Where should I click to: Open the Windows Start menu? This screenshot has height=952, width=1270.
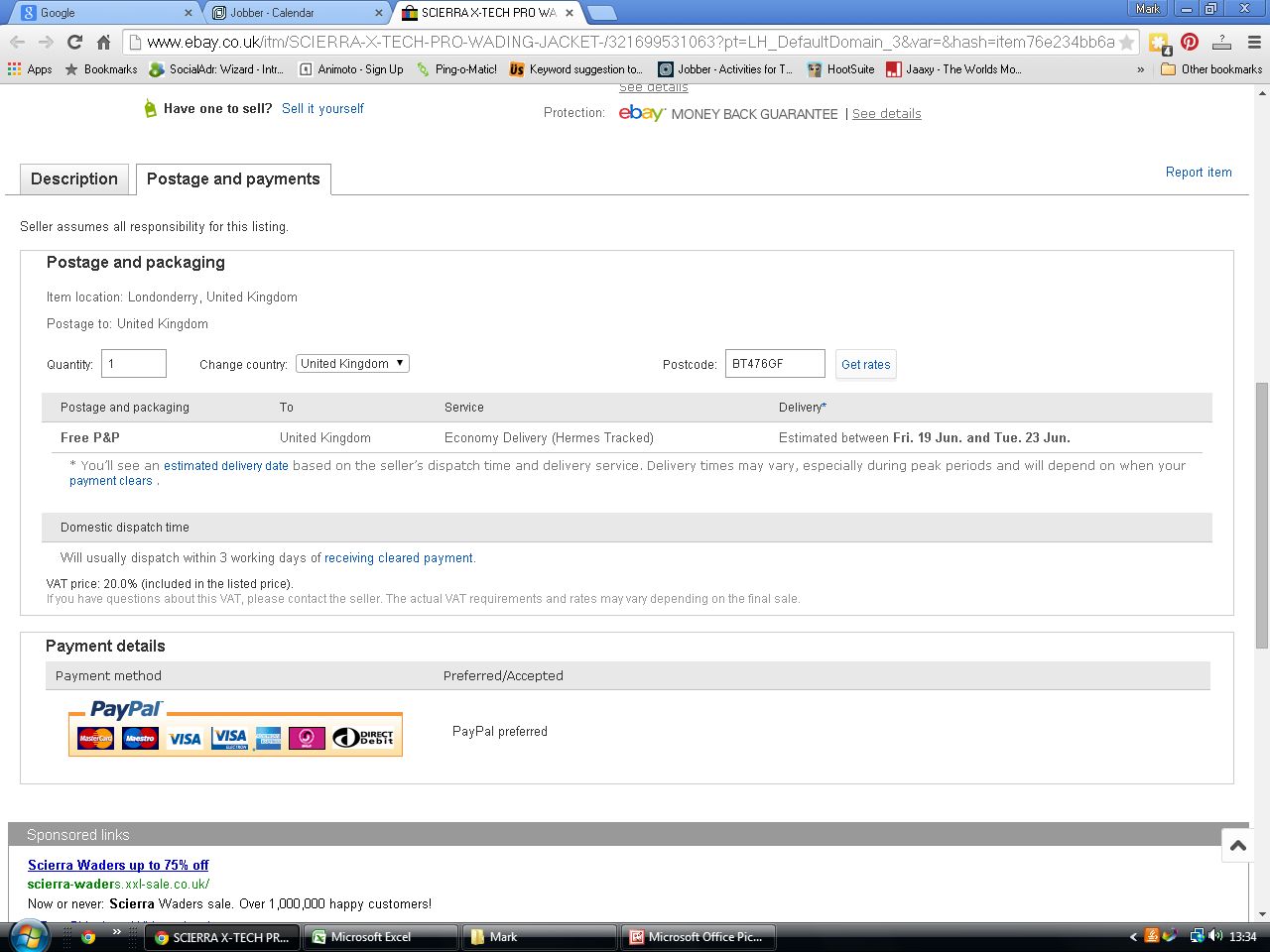click(x=29, y=935)
